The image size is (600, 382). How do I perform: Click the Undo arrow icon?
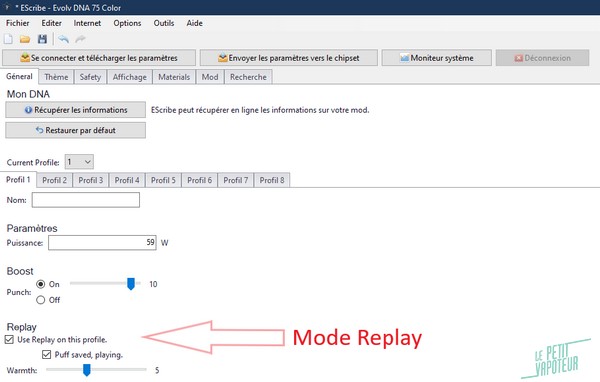click(64, 39)
